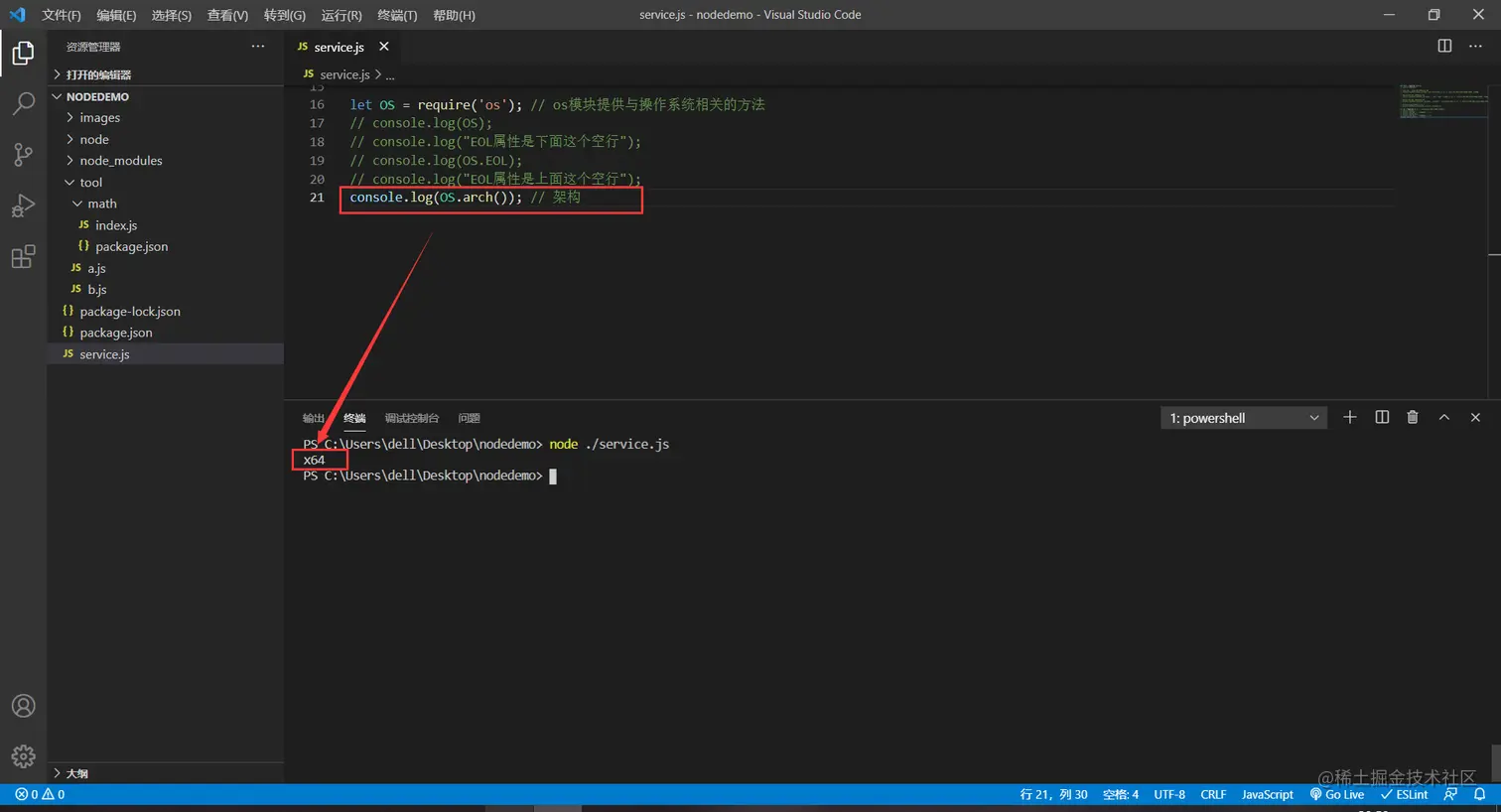Switch to the 输出 panel tab
1501x812 pixels.
coord(313,418)
